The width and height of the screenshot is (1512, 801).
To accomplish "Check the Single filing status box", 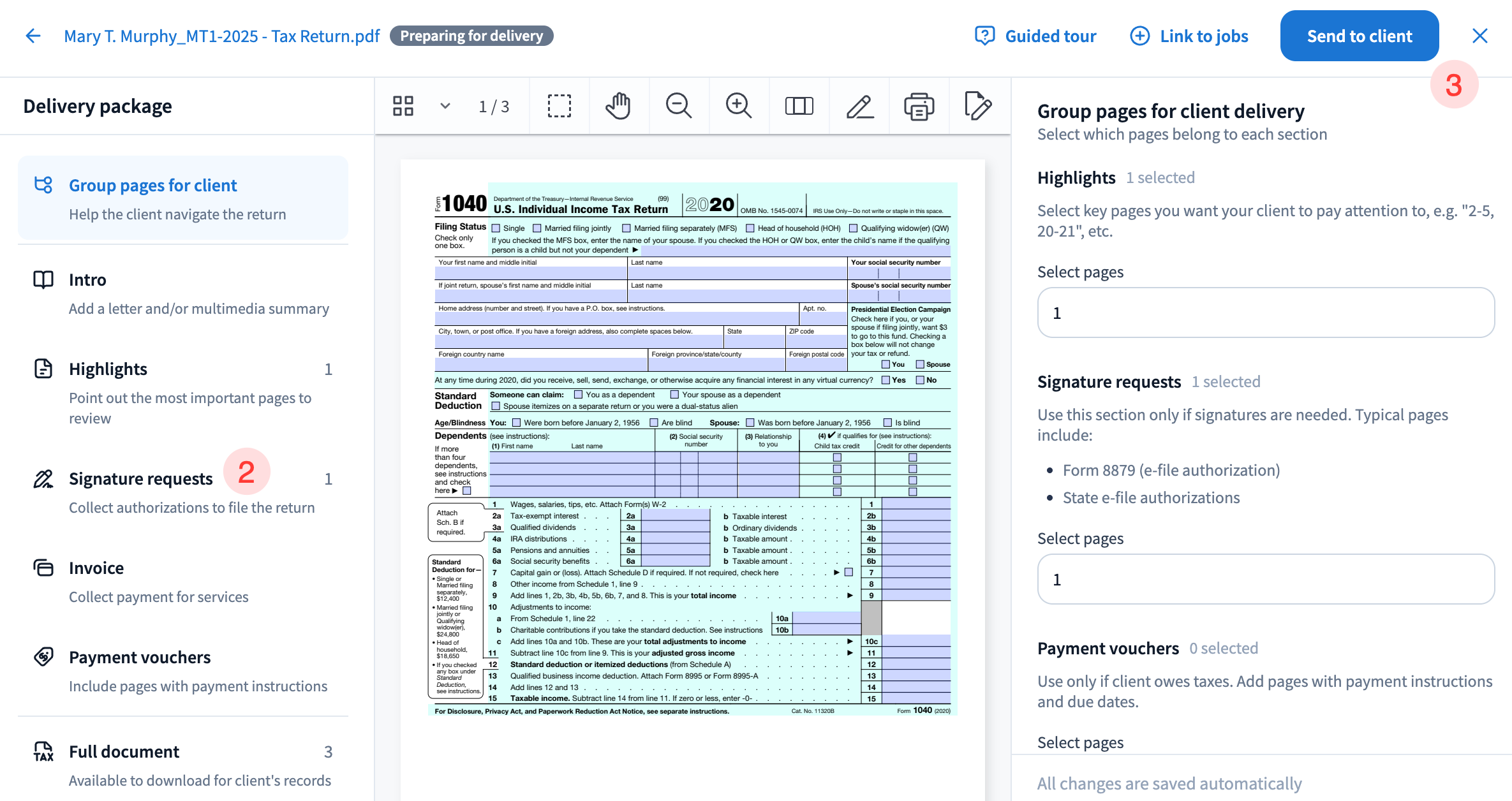I will pyautogui.click(x=496, y=228).
